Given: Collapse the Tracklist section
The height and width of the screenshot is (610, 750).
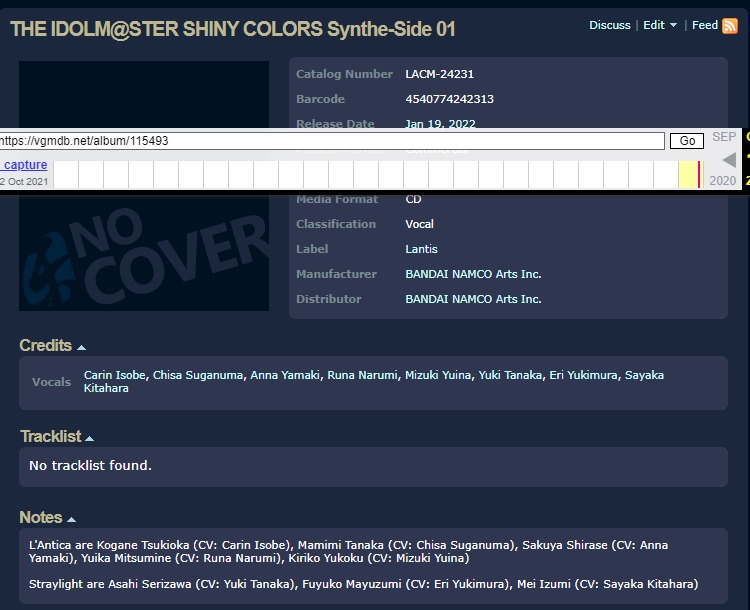Looking at the screenshot, I should pyautogui.click(x=89, y=438).
